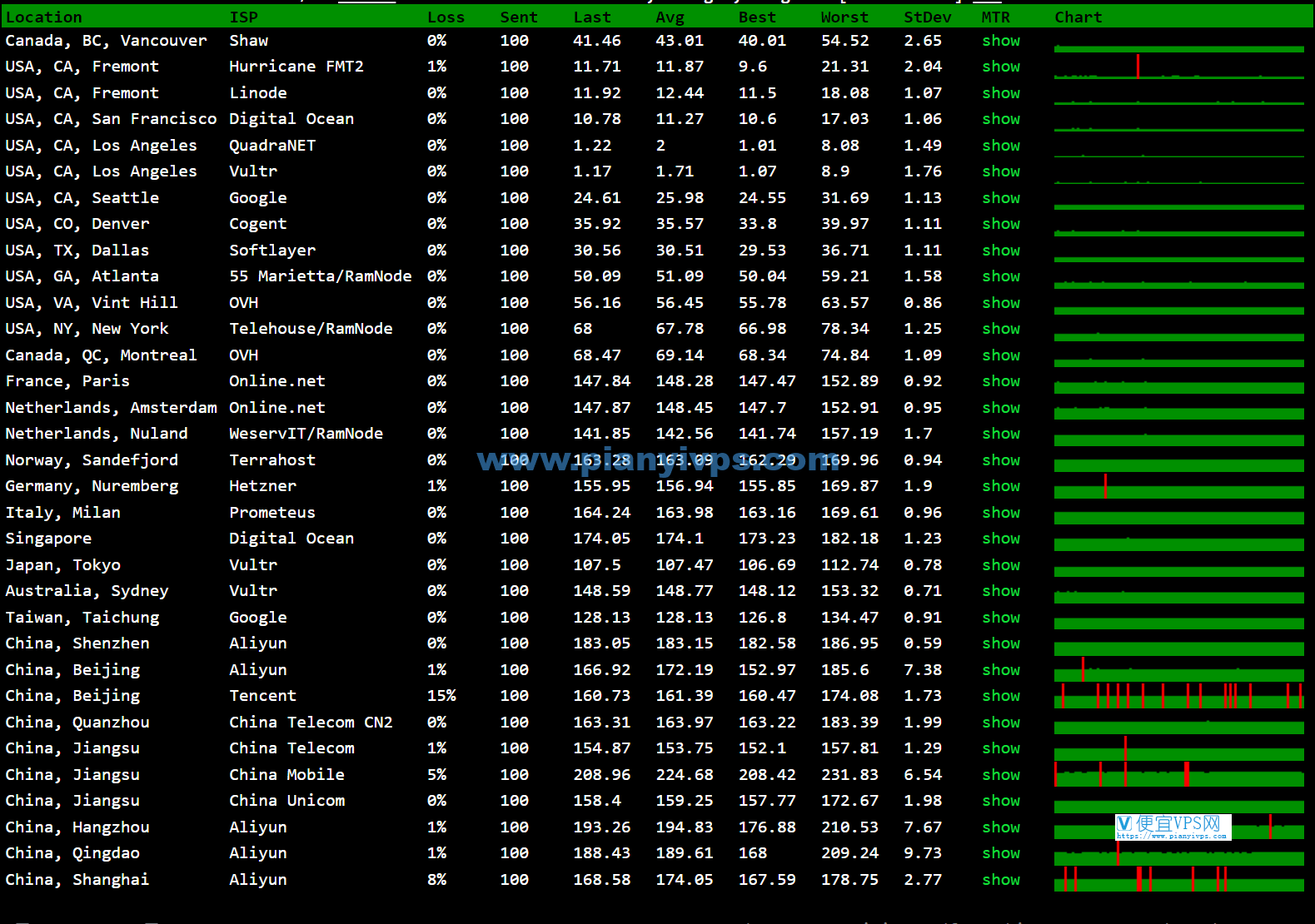
Task: Show MTR for Japan, Tokyo Vultr
Action: 1000,565
